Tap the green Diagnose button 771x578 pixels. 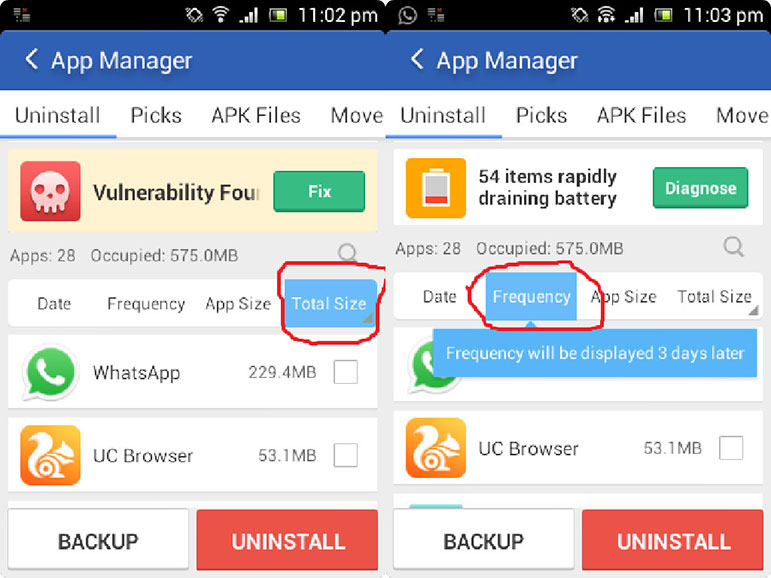tap(701, 188)
